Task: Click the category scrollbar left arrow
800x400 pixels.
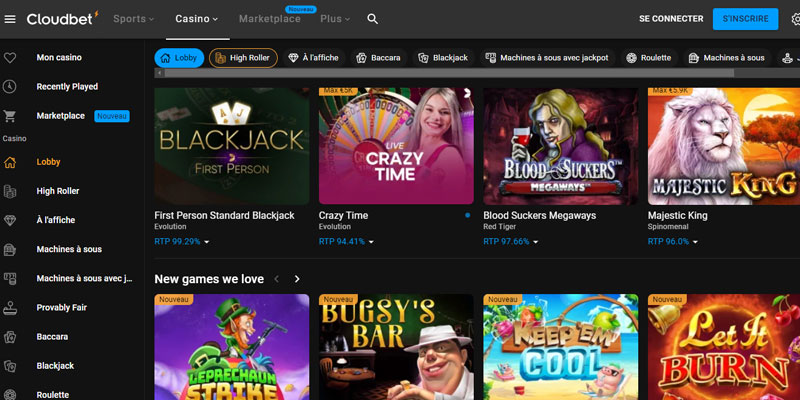Action: (x=159, y=73)
